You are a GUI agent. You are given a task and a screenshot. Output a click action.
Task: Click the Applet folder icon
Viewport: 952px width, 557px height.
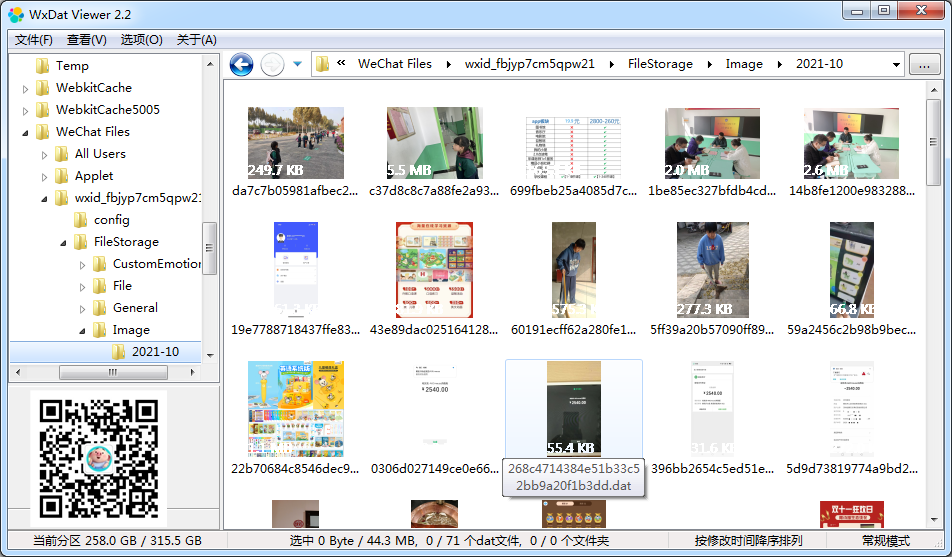(61, 176)
